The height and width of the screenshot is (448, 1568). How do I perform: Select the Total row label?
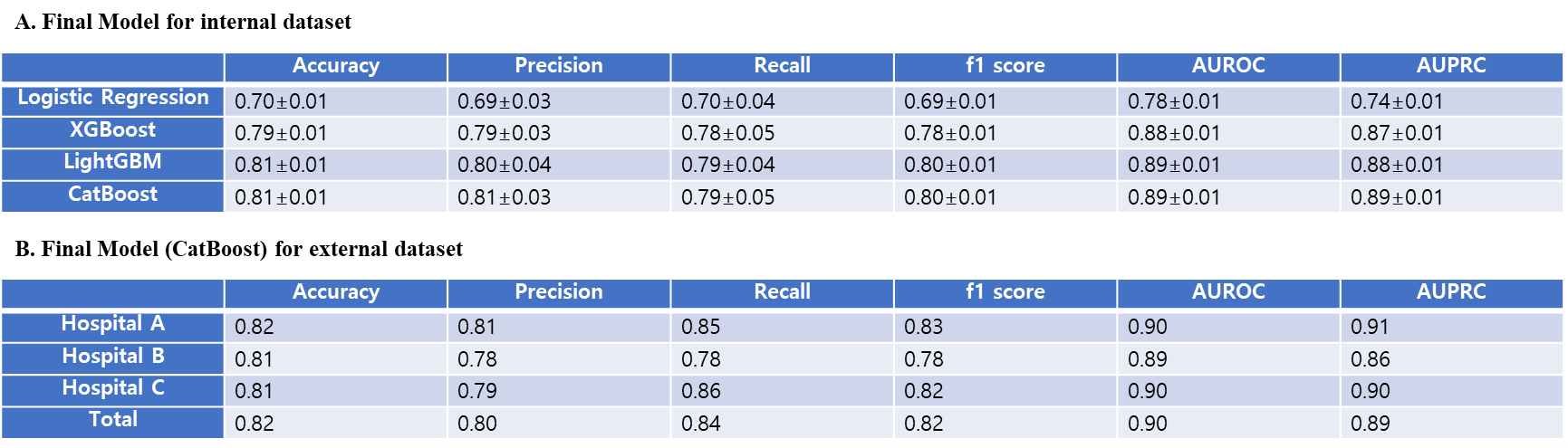113,420
